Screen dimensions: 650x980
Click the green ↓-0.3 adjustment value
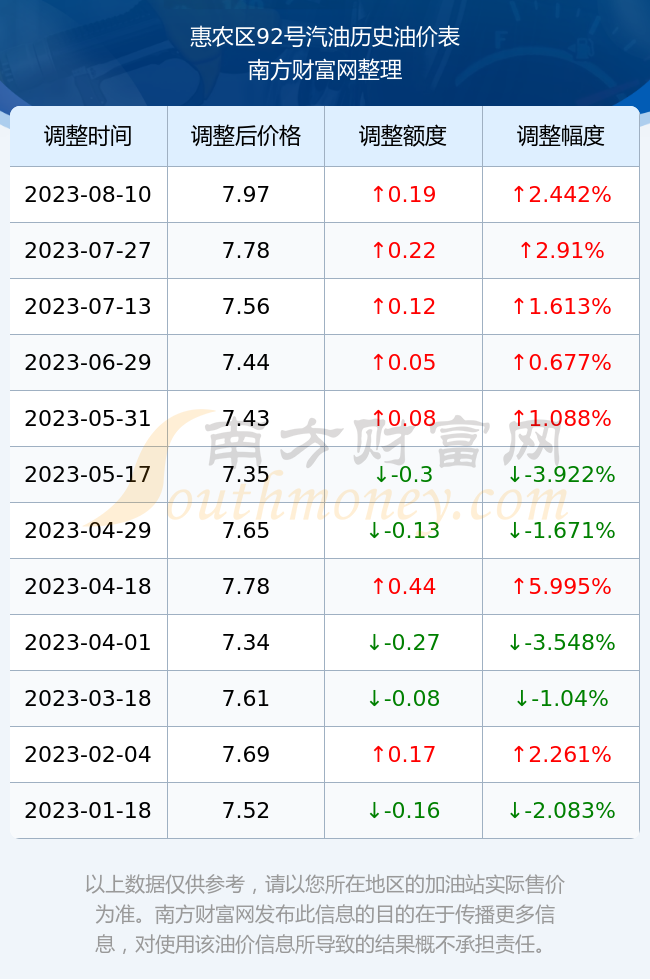pyautogui.click(x=403, y=474)
